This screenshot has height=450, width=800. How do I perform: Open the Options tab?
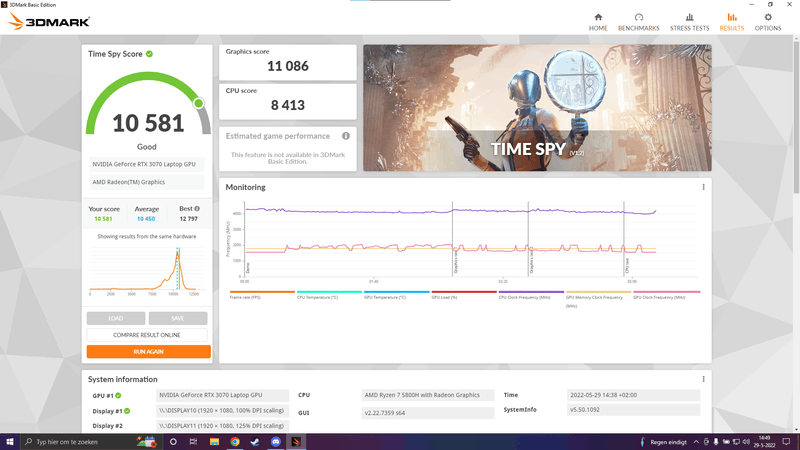[x=768, y=22]
